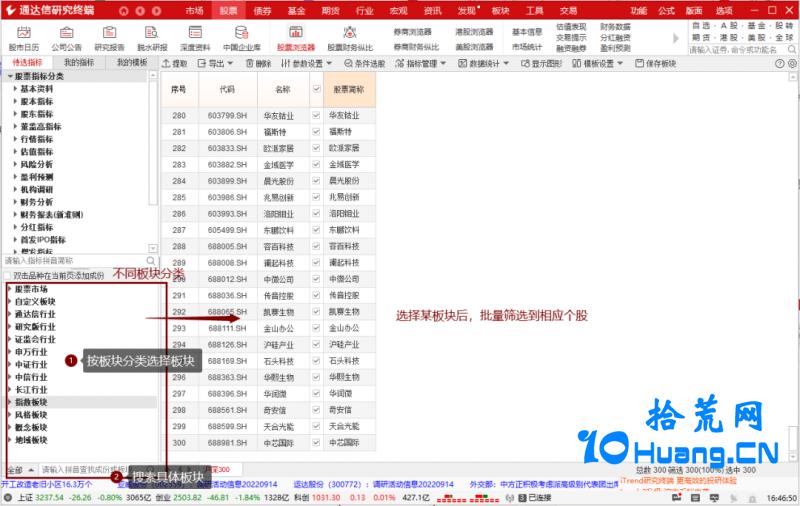Click the search icon in the indicator search box
Viewport: 800px width, 506px height.
[151, 261]
